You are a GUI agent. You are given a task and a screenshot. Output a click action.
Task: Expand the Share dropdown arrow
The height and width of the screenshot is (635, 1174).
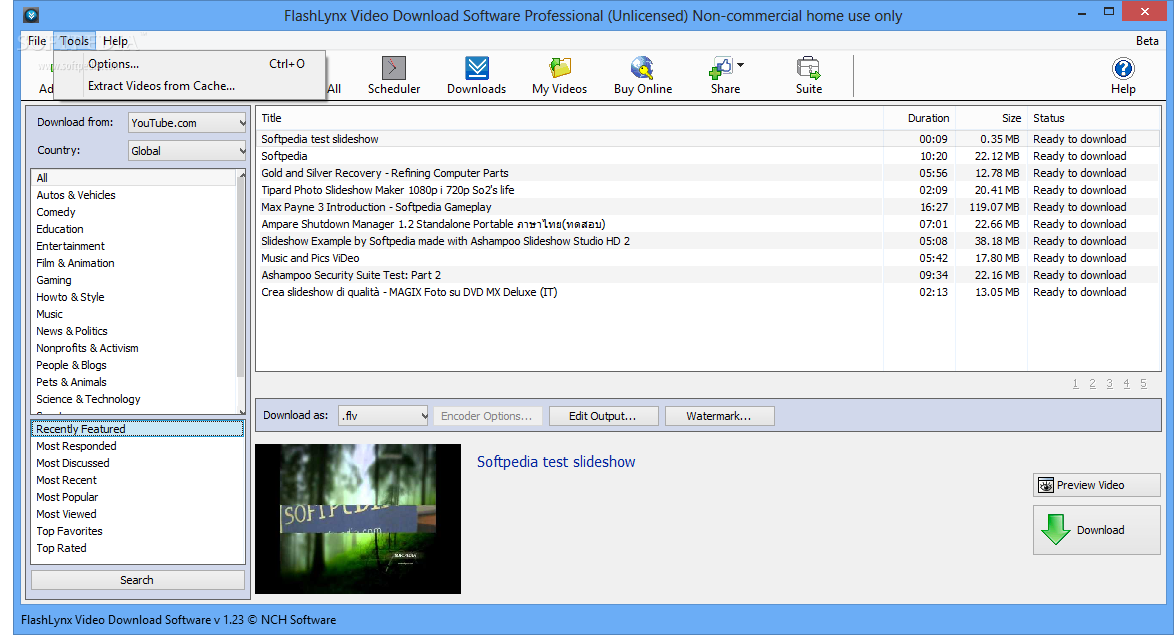tap(740, 65)
